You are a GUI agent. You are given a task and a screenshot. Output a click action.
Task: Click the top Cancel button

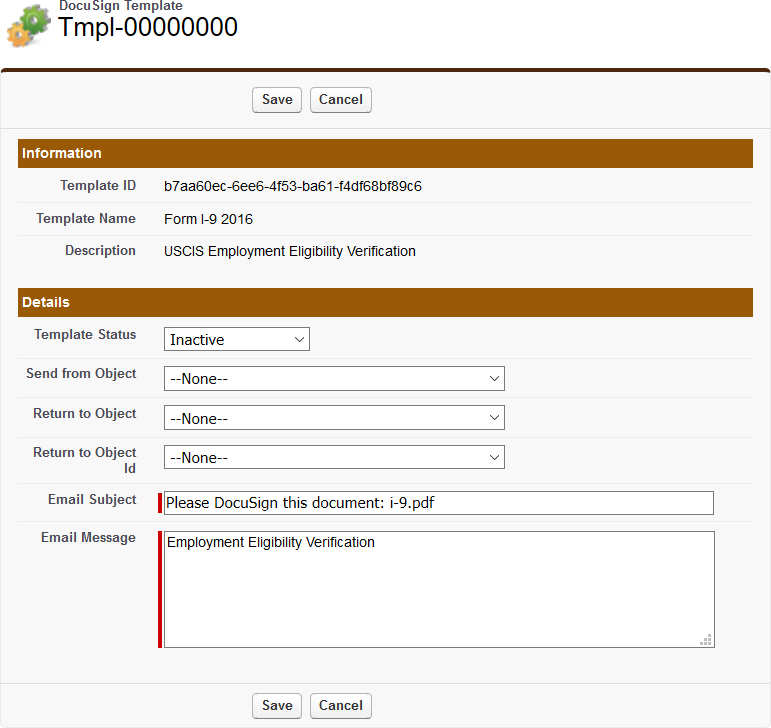[x=341, y=99]
